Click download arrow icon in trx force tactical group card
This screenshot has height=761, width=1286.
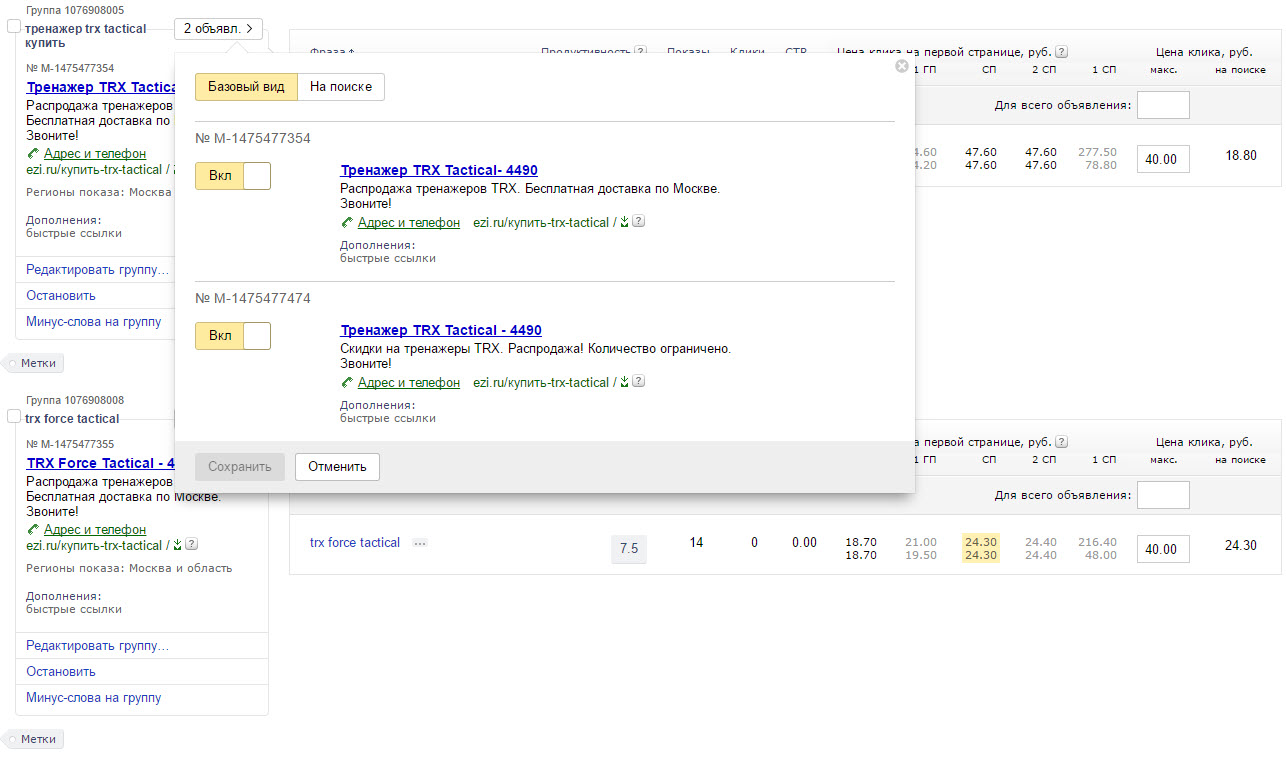tap(177, 545)
